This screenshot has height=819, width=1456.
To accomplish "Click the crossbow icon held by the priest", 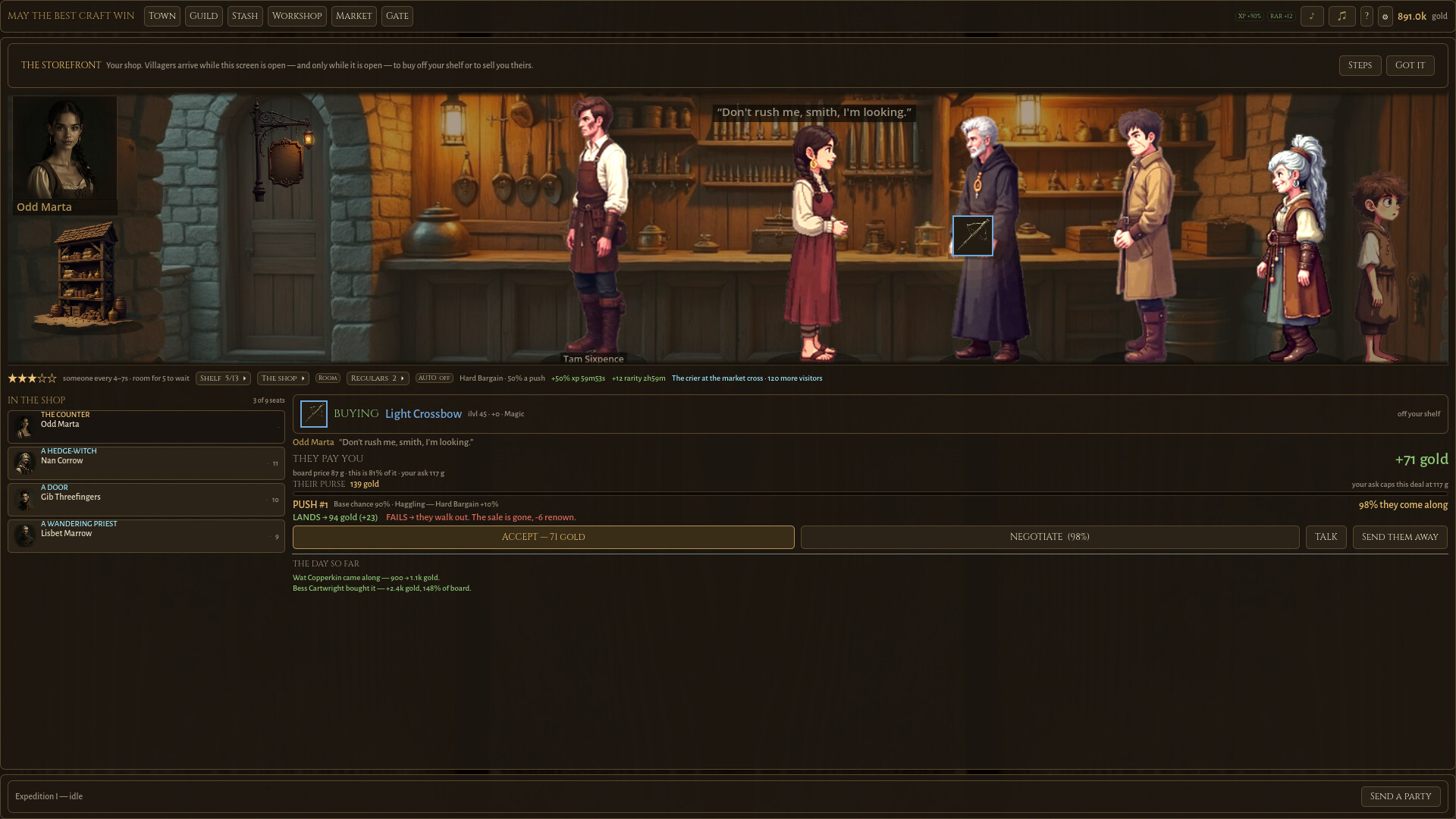I will [x=973, y=236].
